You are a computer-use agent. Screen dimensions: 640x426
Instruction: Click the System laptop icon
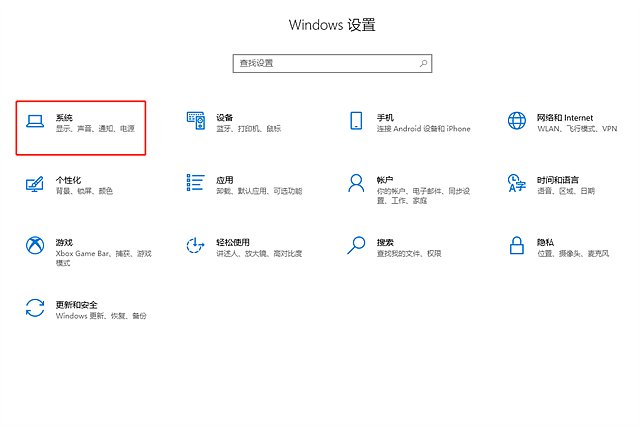(35, 121)
